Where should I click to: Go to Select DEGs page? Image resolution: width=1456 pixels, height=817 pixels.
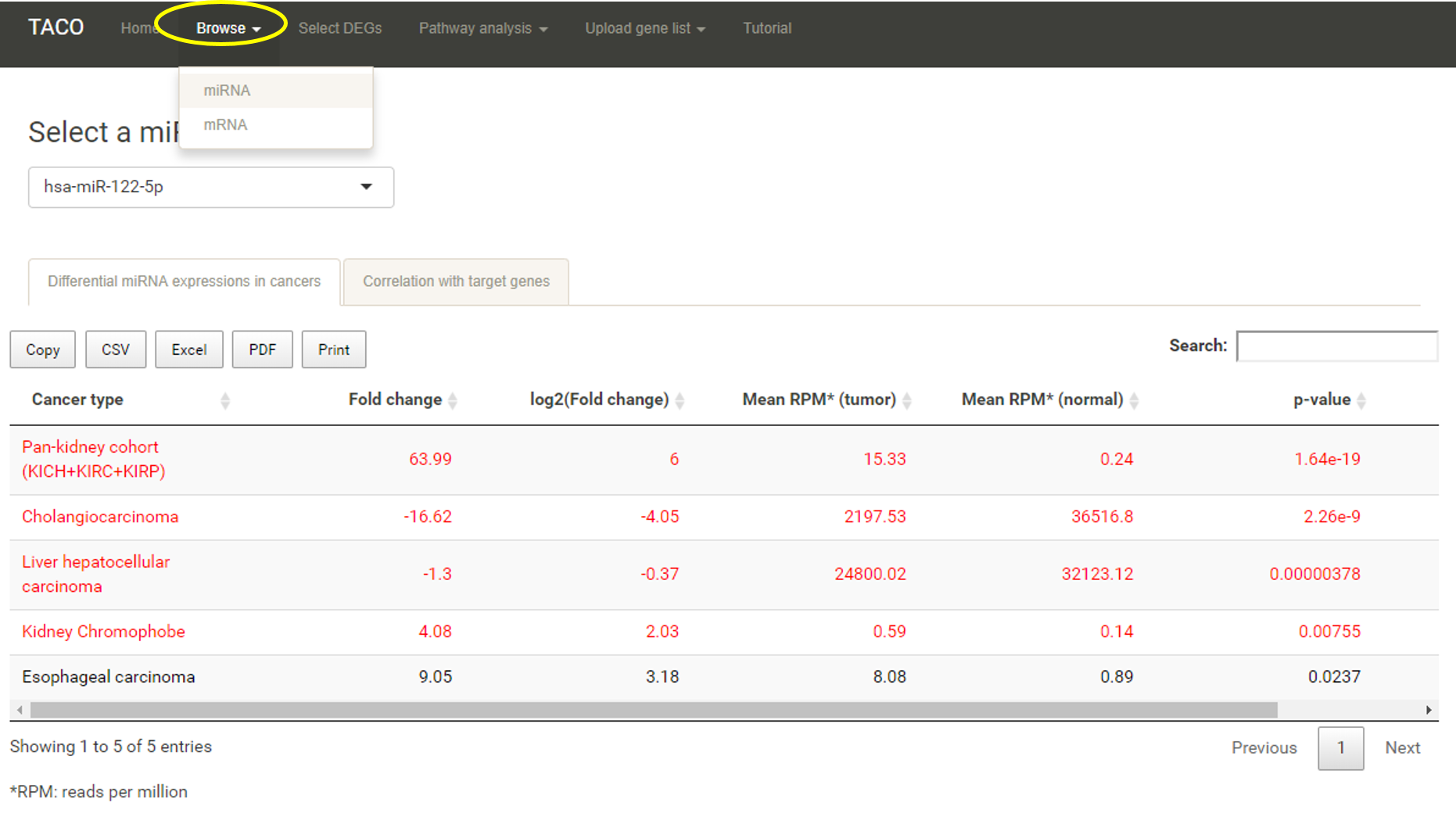[x=340, y=28]
